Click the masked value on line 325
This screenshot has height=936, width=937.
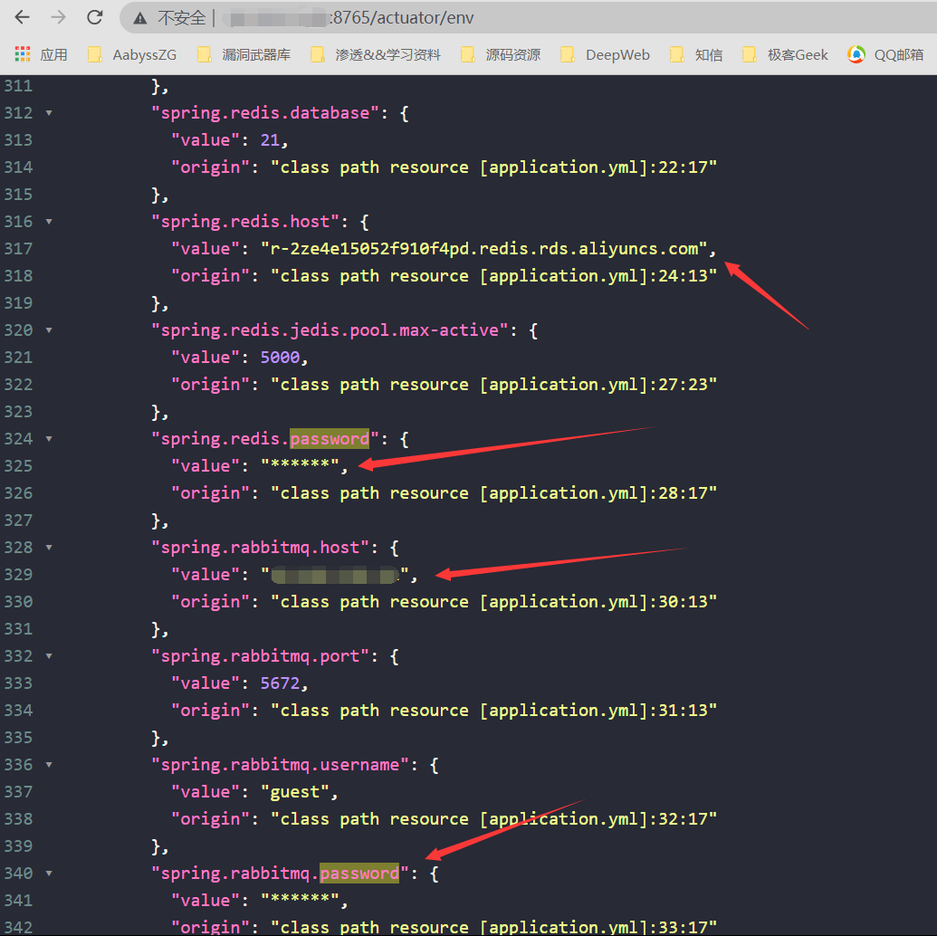(300, 466)
